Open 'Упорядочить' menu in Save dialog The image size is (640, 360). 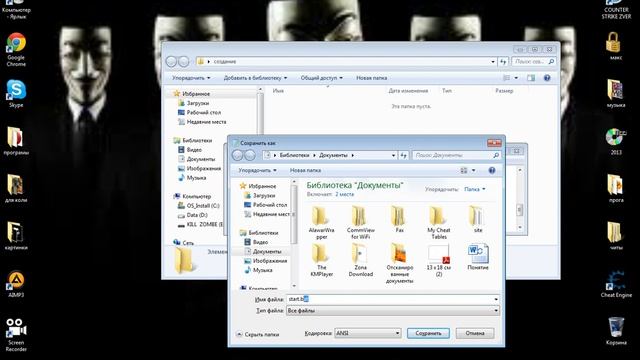pyautogui.click(x=258, y=170)
